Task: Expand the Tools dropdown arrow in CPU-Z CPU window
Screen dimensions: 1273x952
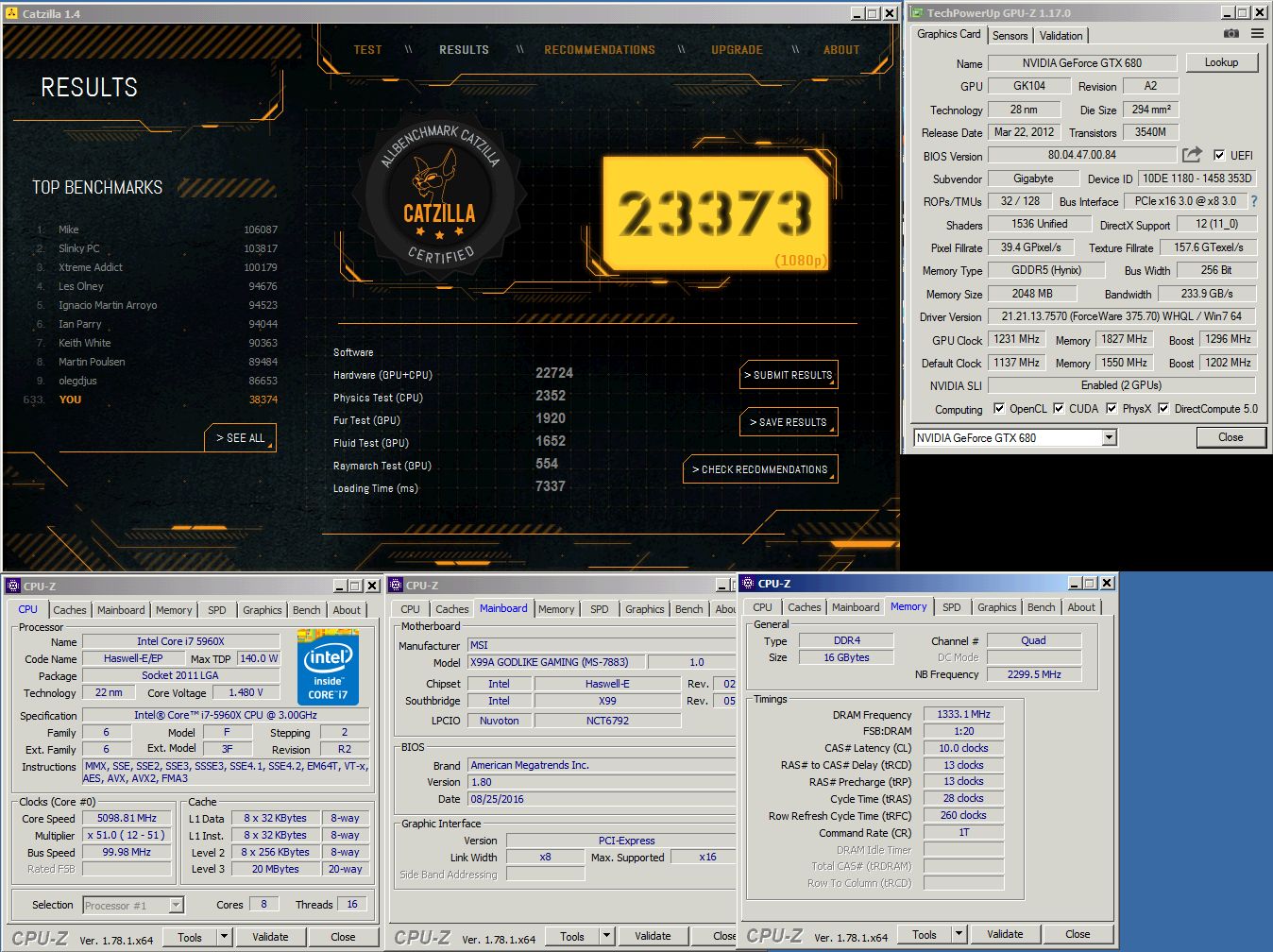Action: click(224, 937)
